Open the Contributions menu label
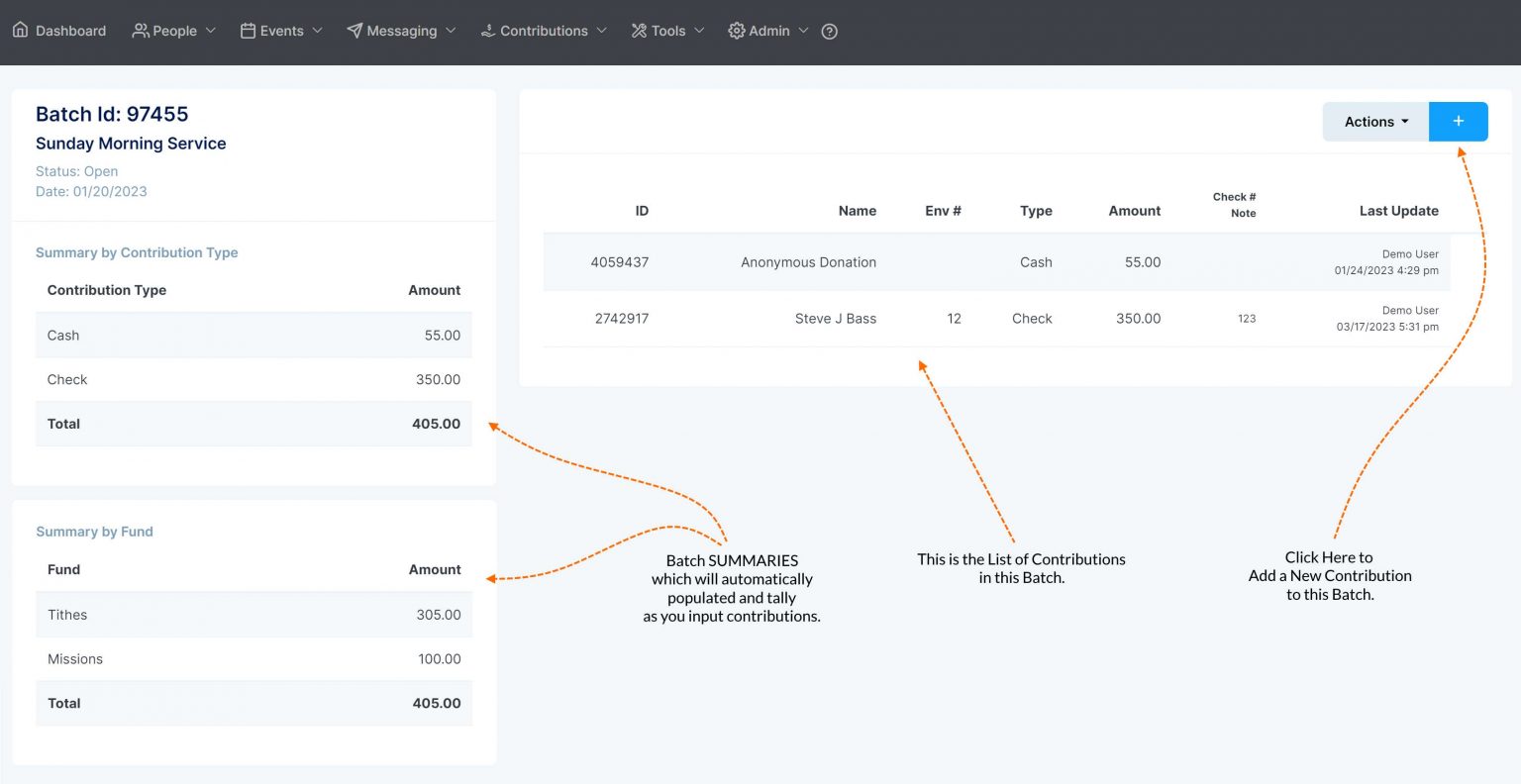The height and width of the screenshot is (784, 1521). [x=544, y=31]
